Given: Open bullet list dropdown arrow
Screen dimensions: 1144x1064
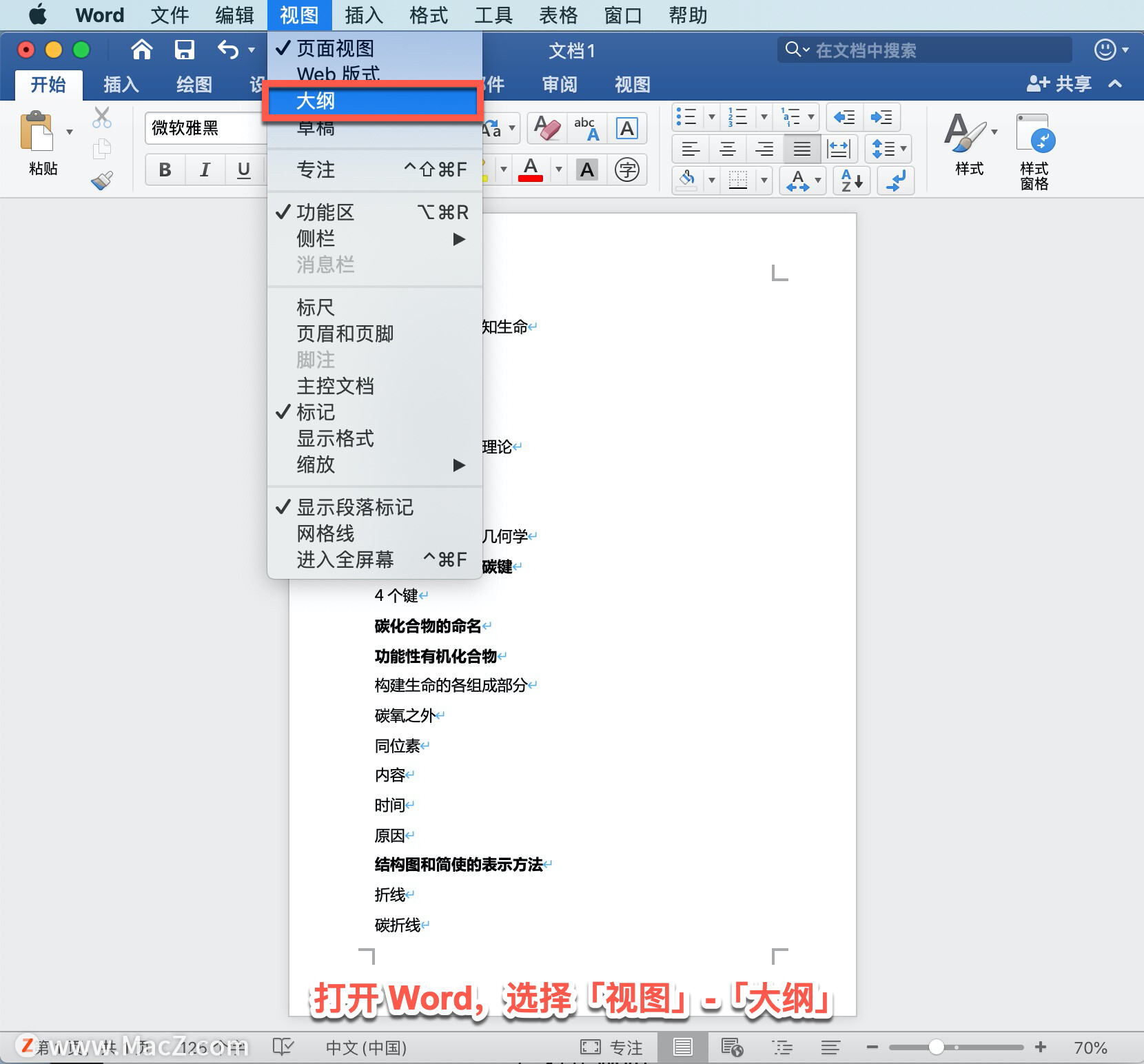Looking at the screenshot, I should pyautogui.click(x=712, y=117).
